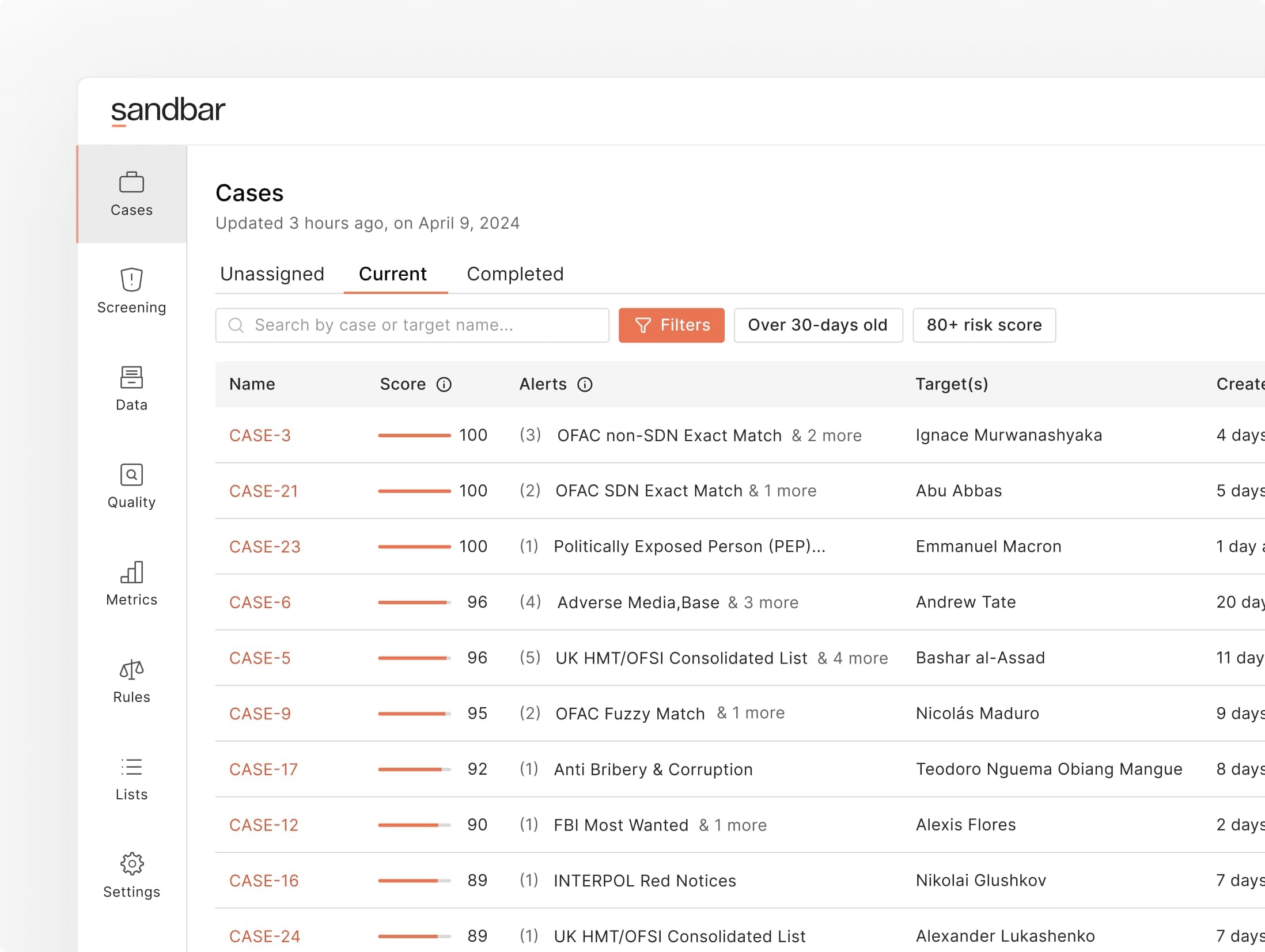1265x952 pixels.
Task: Expand '& 3 more' alerts for Andrew Tate
Action: pyautogui.click(x=763, y=602)
